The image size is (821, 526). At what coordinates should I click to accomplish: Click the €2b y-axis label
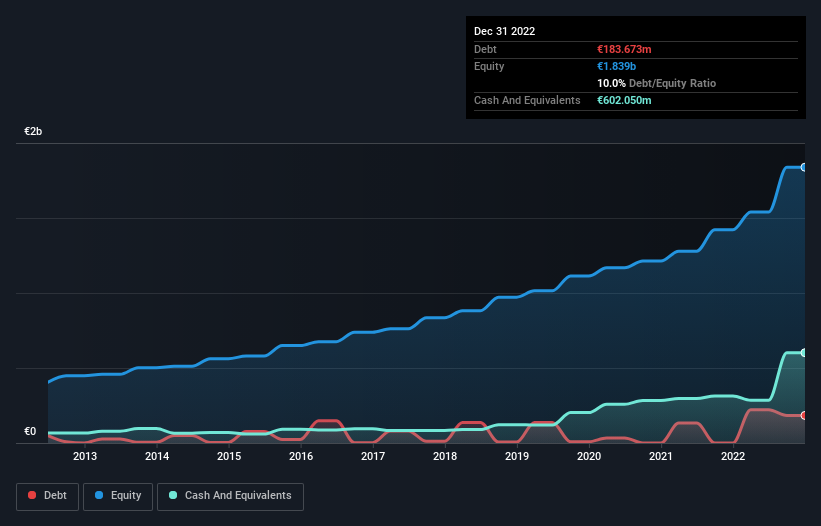click(x=33, y=131)
